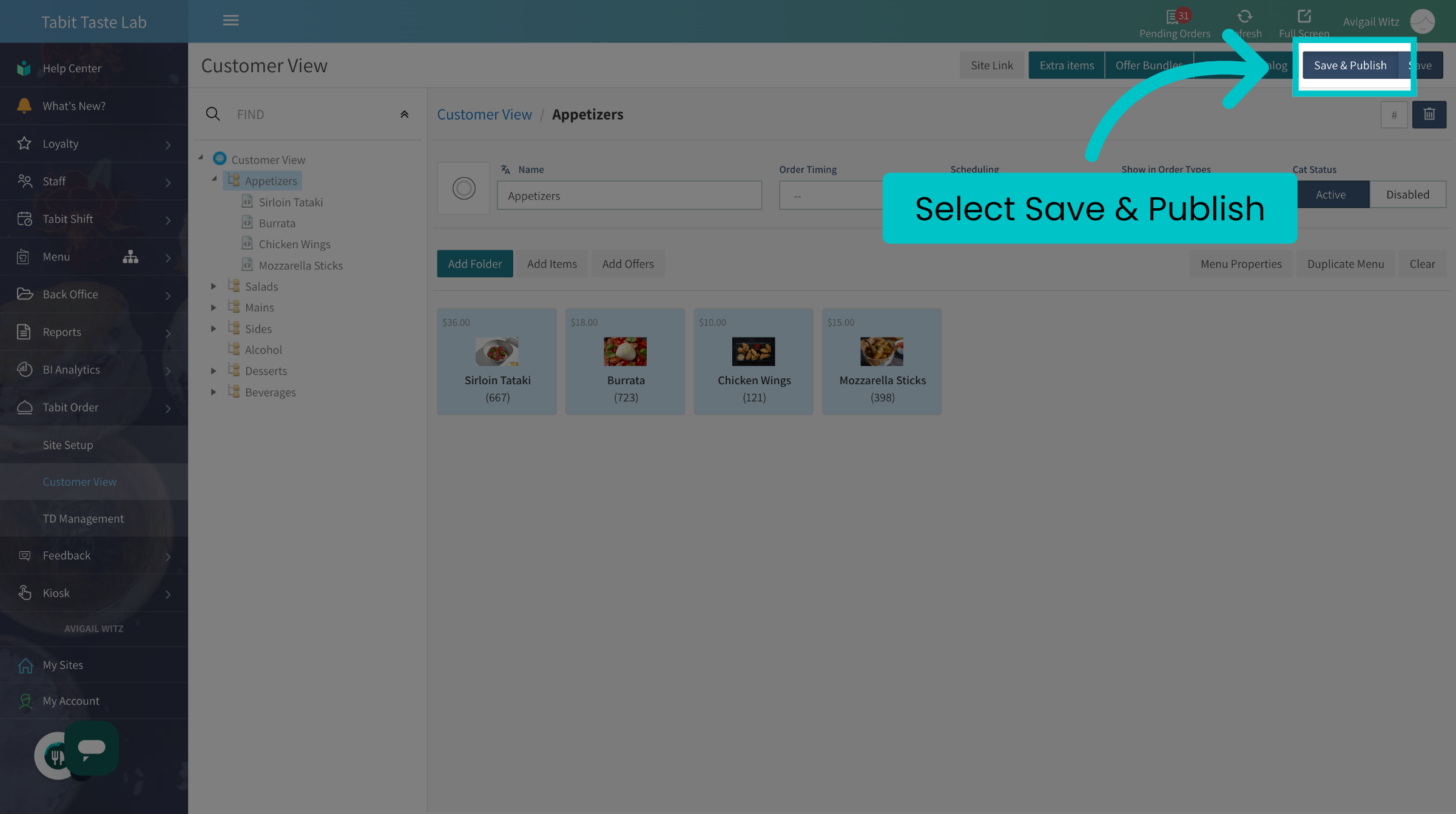Set Cat Status to Disabled
This screenshot has width=1456, height=814.
coord(1407,194)
